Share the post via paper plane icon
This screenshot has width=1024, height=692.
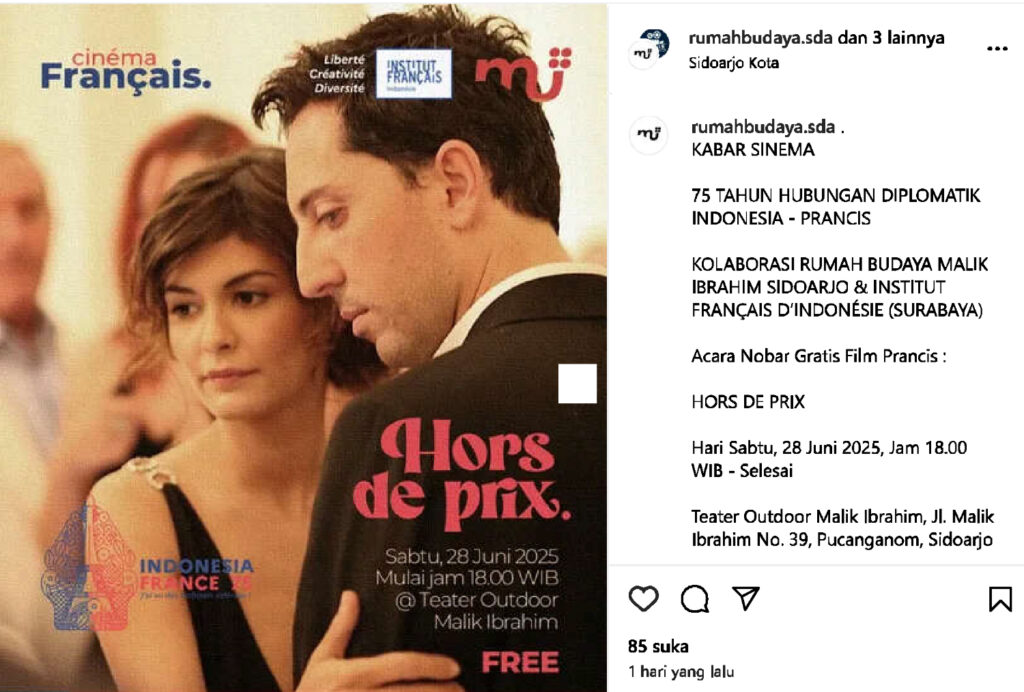click(x=745, y=598)
